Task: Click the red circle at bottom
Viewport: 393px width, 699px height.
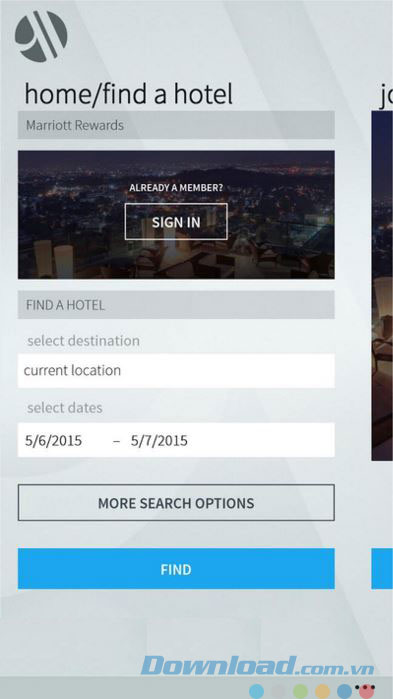Action: [x=366, y=692]
